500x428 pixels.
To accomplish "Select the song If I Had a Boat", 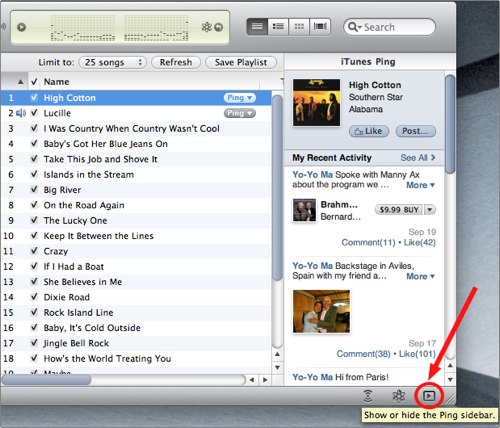I will pyautogui.click(x=136, y=266).
